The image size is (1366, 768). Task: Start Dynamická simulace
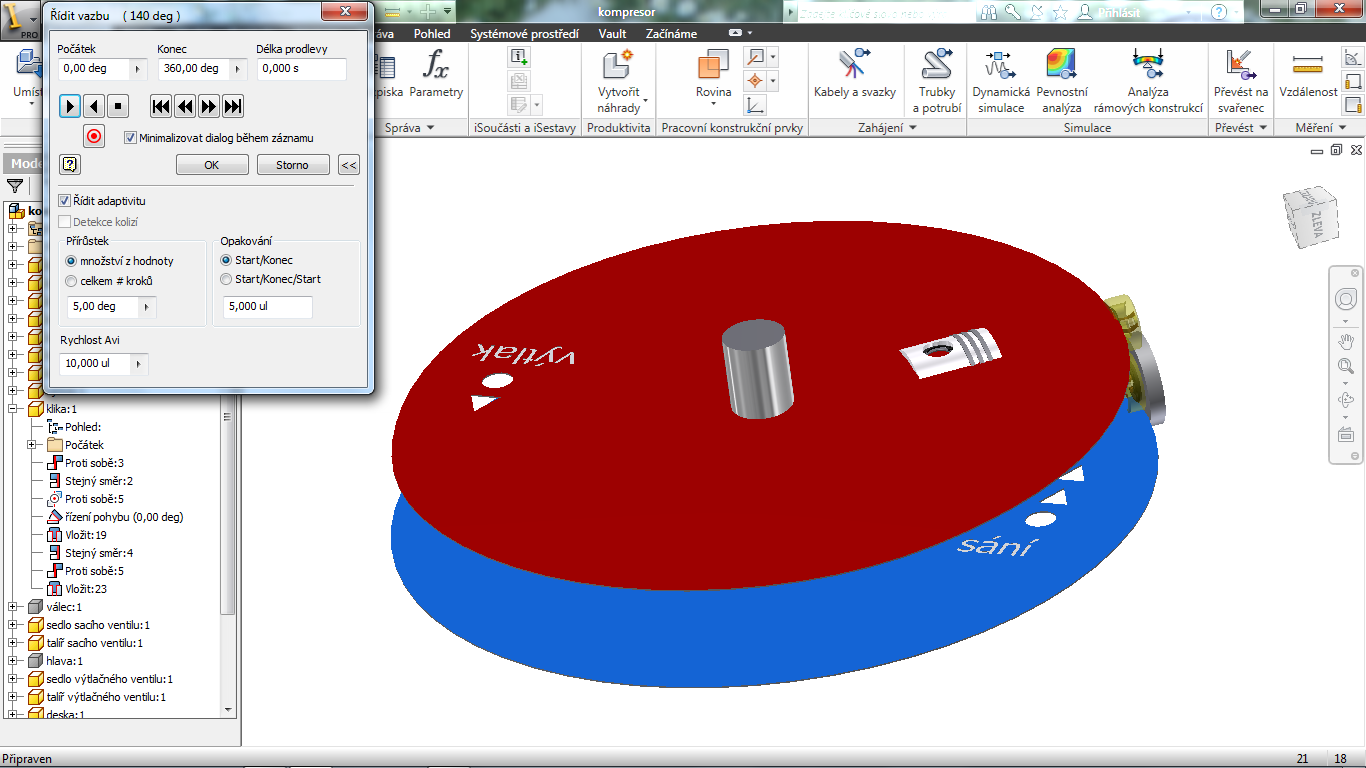[1001, 80]
